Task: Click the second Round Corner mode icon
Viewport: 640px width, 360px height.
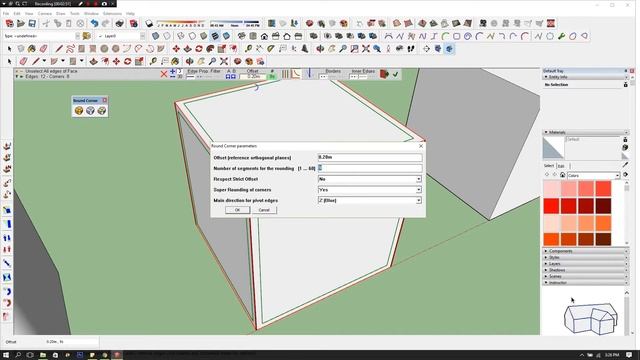Action: pyautogui.click(x=90, y=110)
